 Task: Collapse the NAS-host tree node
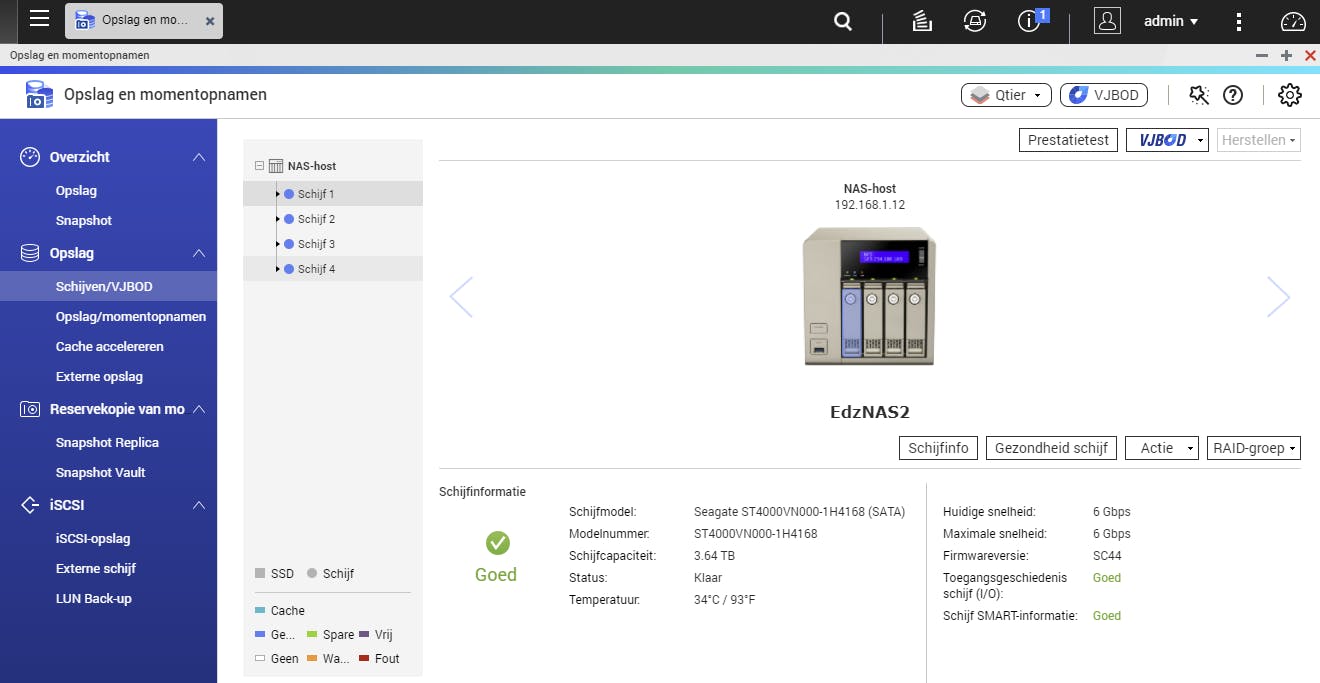[x=259, y=166]
